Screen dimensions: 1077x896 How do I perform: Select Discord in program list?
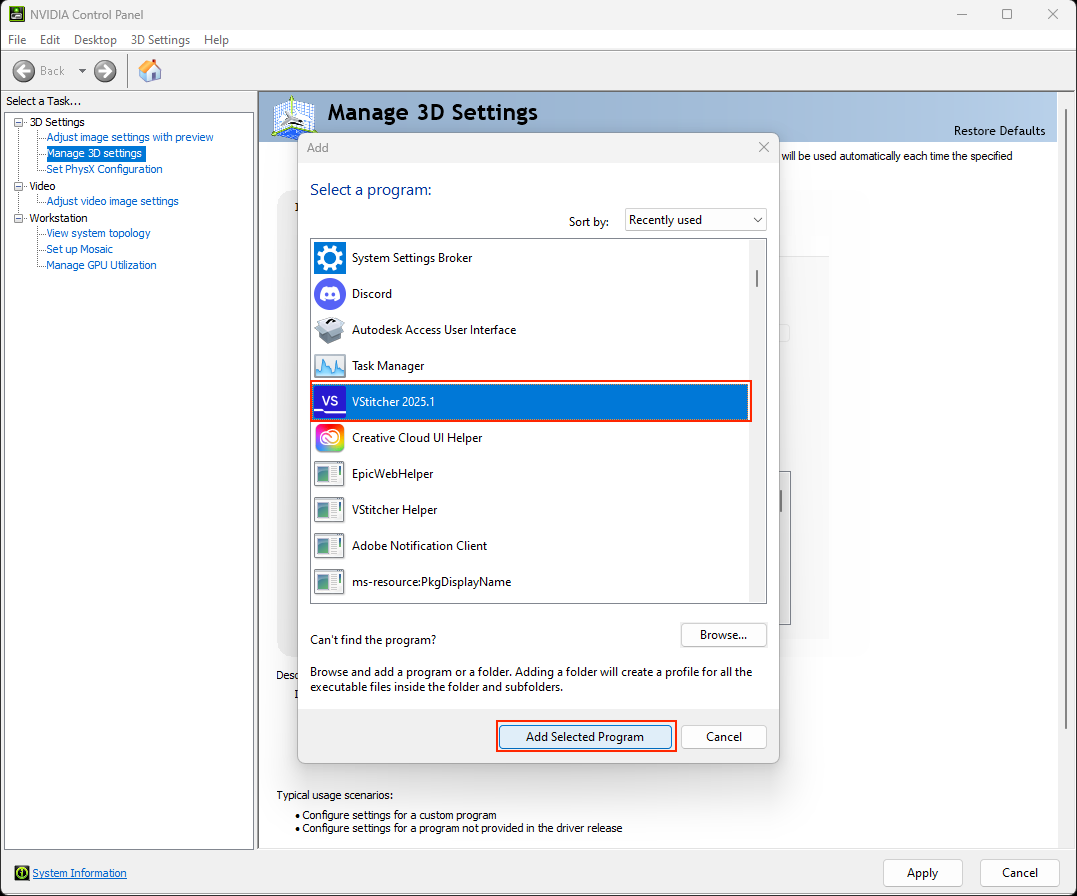(x=530, y=294)
